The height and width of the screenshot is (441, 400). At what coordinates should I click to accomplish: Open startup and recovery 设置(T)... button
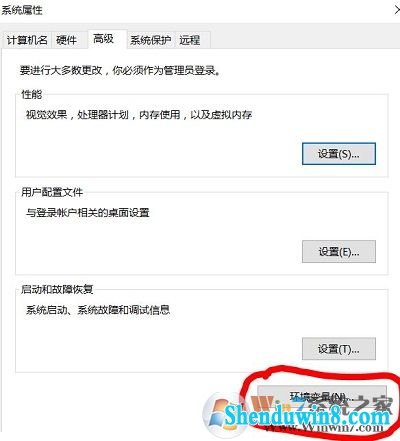339,349
